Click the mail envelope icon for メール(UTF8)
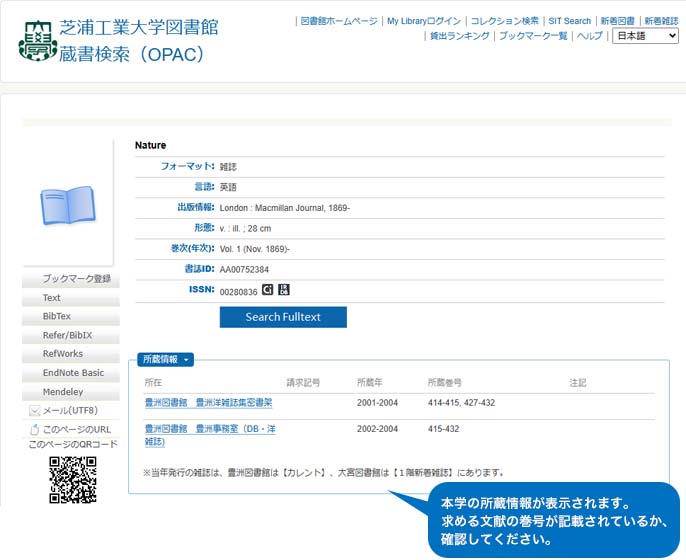Image resolution: width=686 pixels, height=560 pixels. (35, 410)
